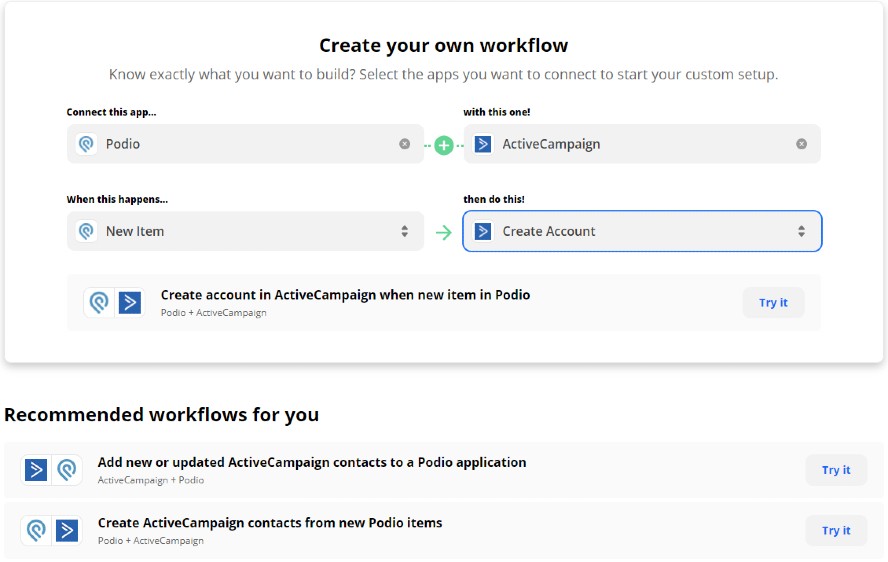This screenshot has height=562, width=888.
Task: Try the Create account in ActiveCampaign workflow
Action: click(x=773, y=303)
